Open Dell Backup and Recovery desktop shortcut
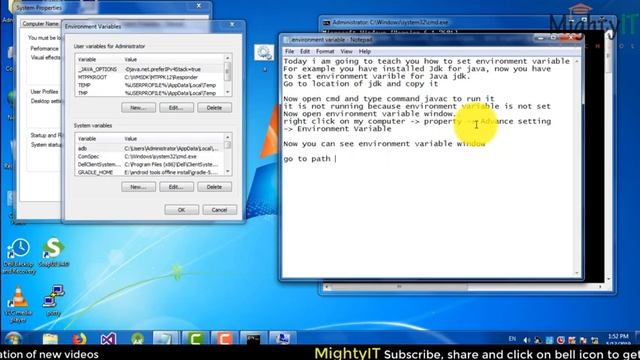This screenshot has height=360, width=640. coord(19,256)
